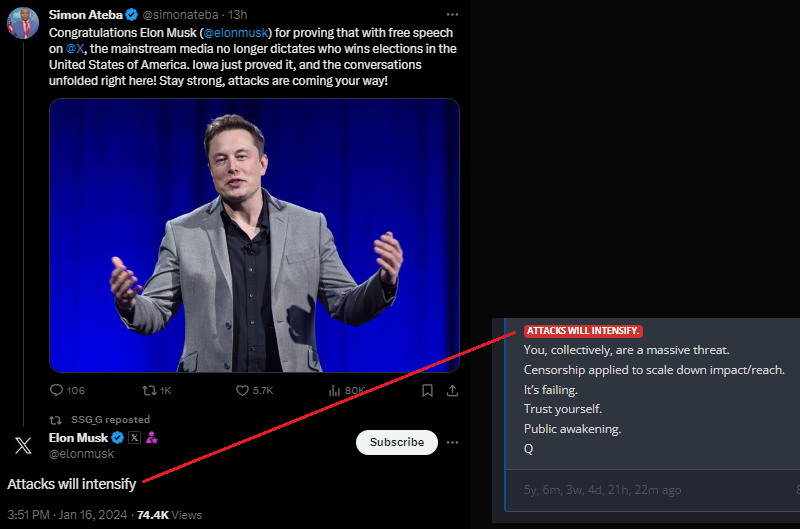The image size is (800, 529).
Task: View analytics icon showing 80K views
Action: tap(335, 390)
